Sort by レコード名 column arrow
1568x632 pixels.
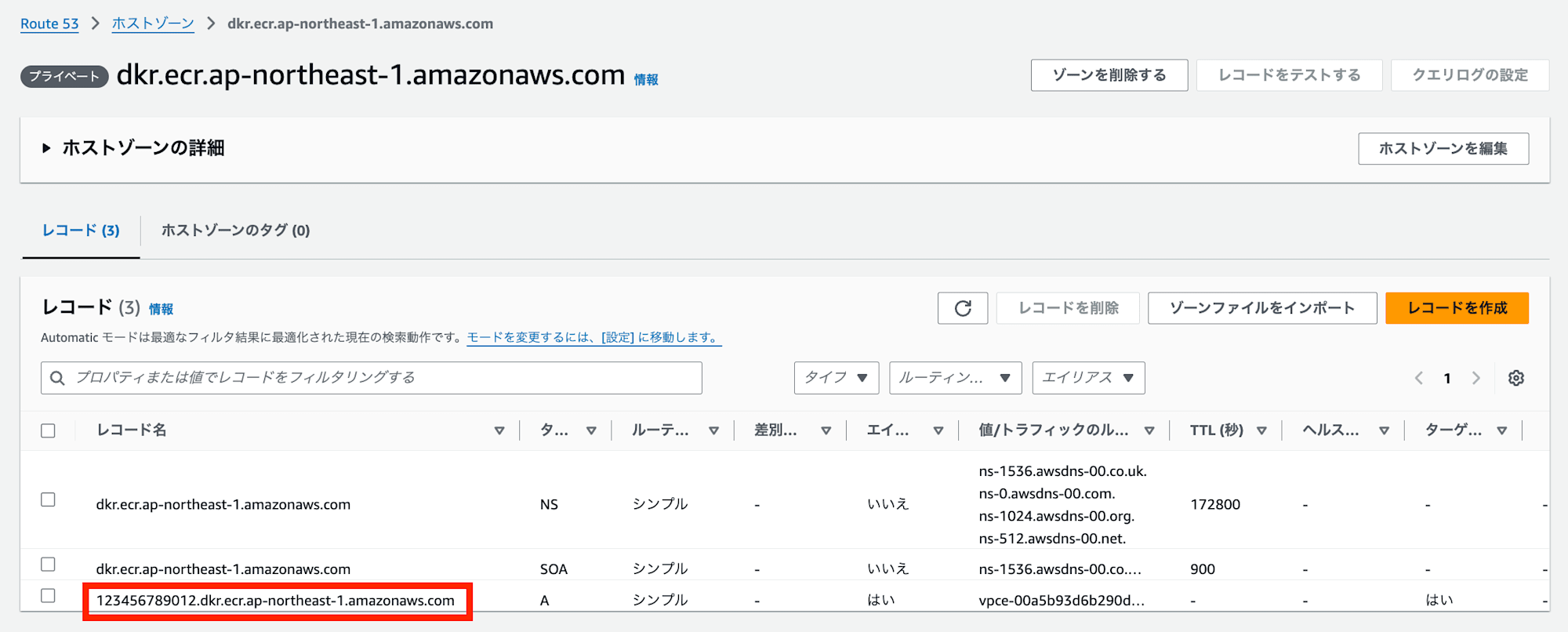pyautogui.click(x=499, y=430)
